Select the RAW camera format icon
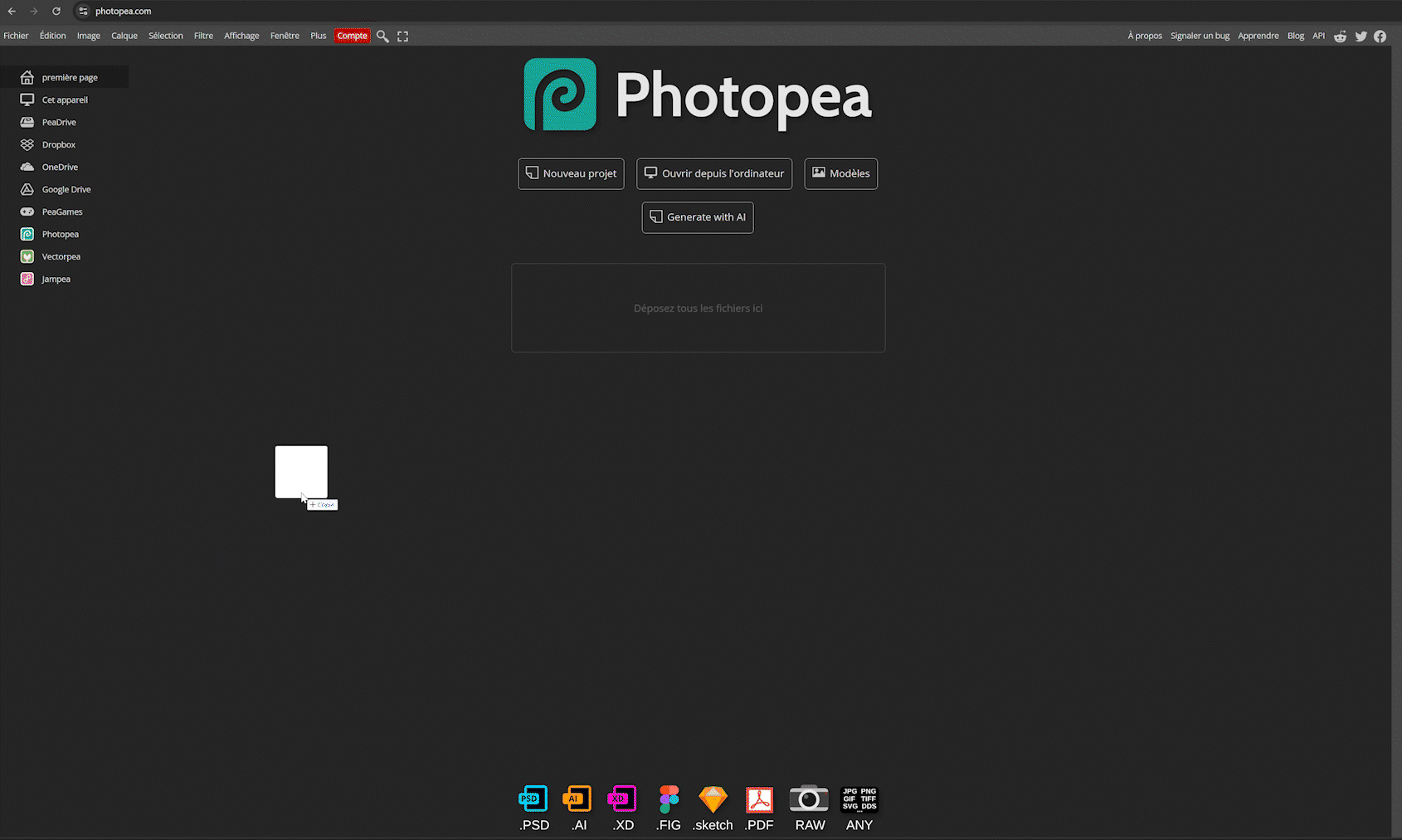Viewport: 1402px width, 840px height. [809, 799]
